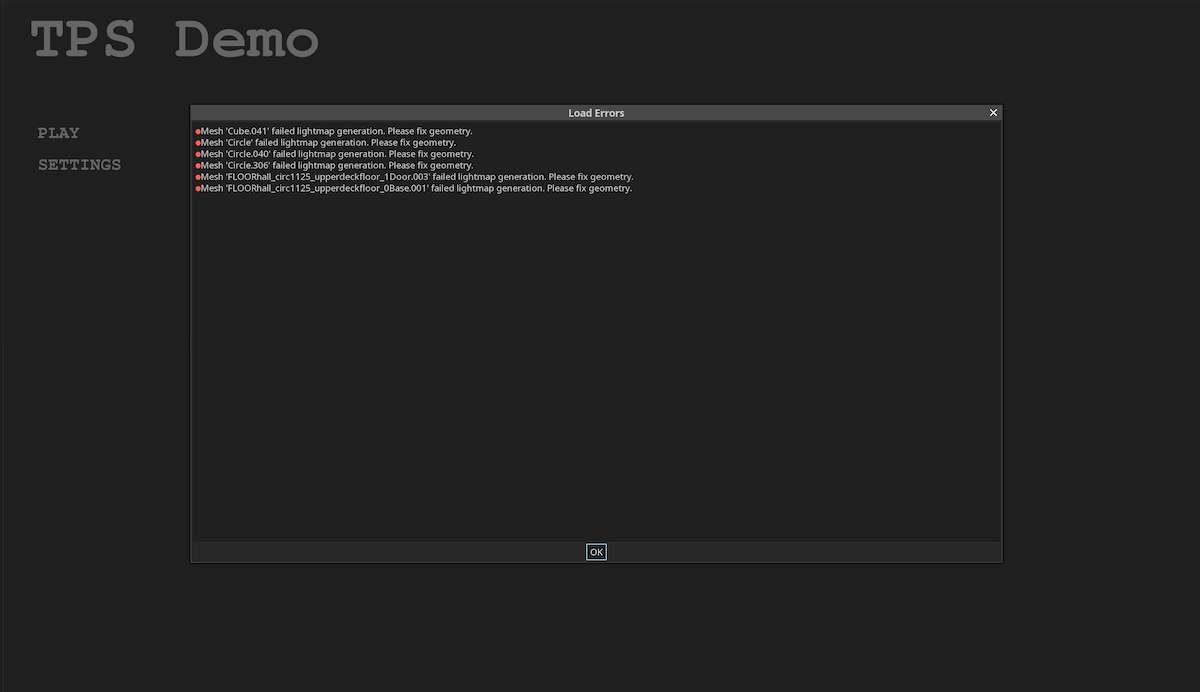The width and height of the screenshot is (1200, 692).
Task: Click the Load Errors title bar
Action: point(596,113)
